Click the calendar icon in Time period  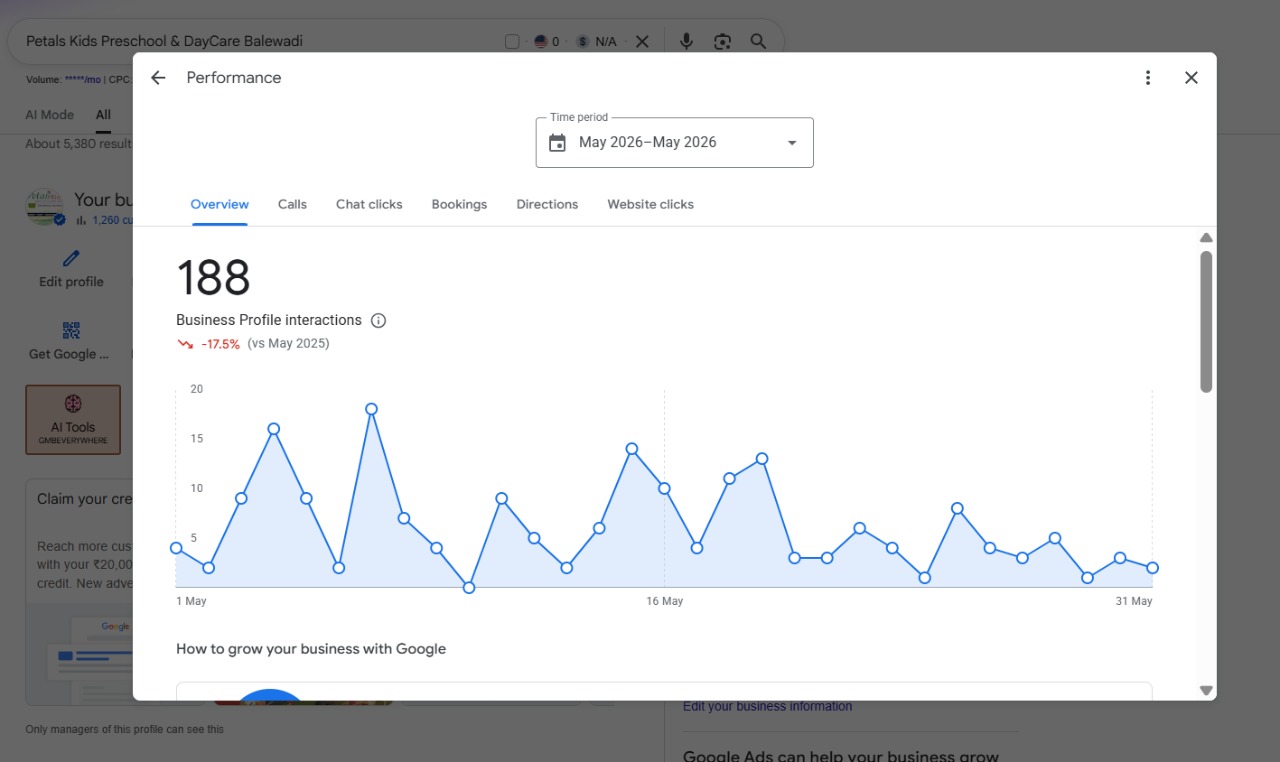click(557, 142)
